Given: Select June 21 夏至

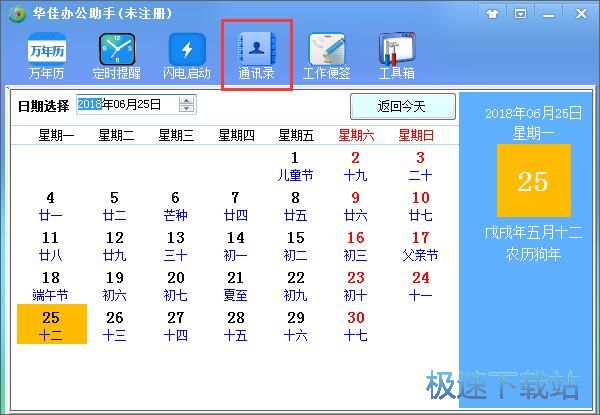Looking at the screenshot, I should point(235,286).
